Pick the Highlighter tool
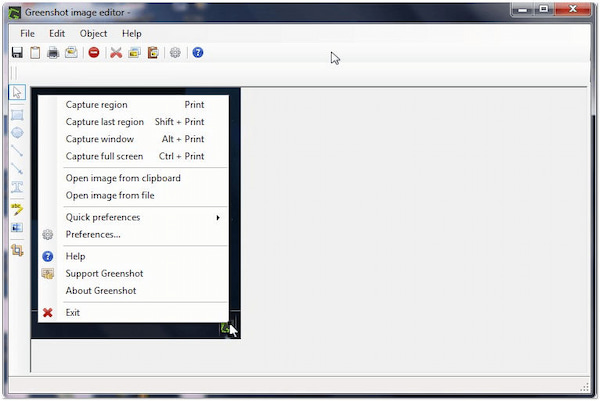The width and height of the screenshot is (600, 401). tap(17, 209)
